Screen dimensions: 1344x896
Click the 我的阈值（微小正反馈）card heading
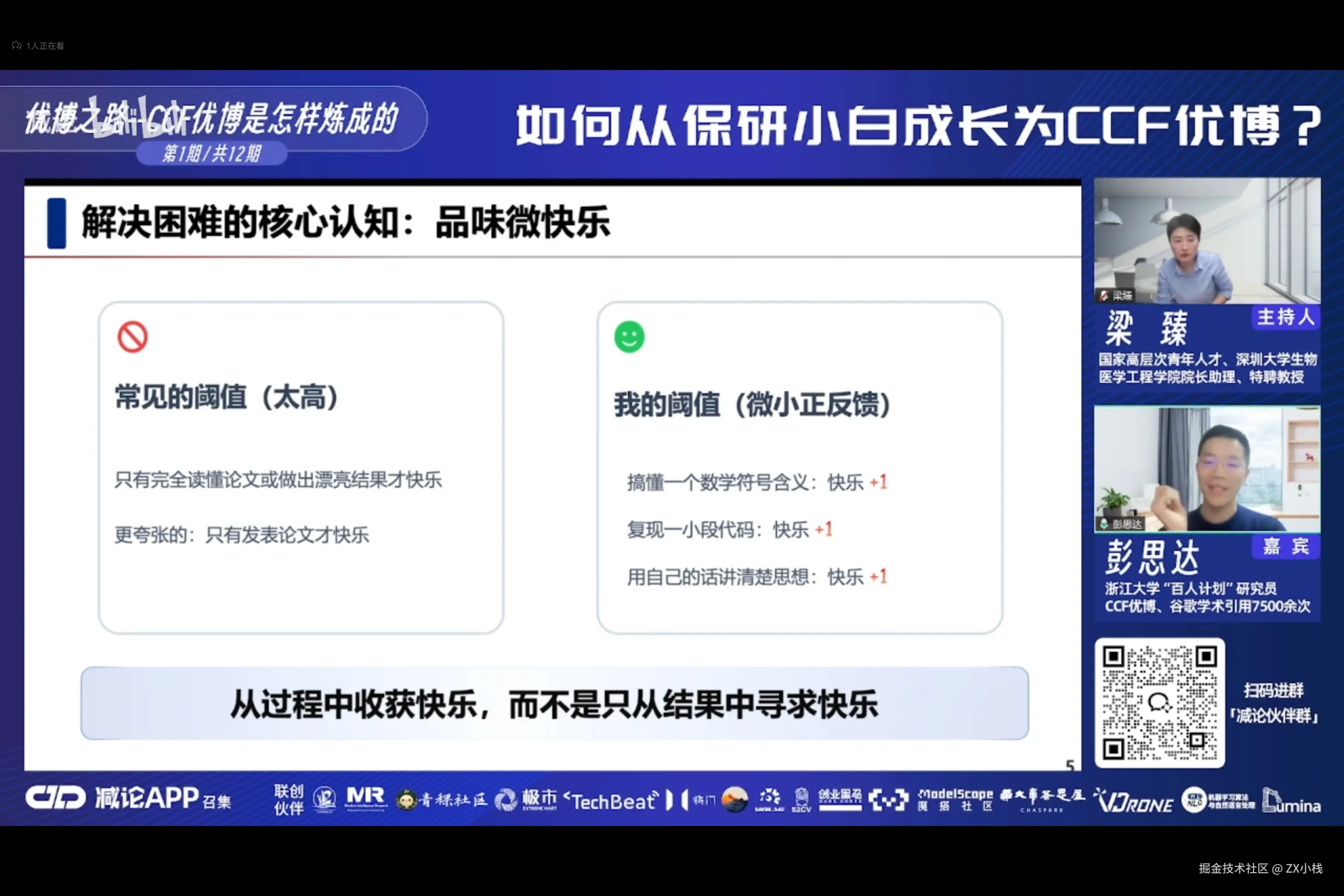click(752, 405)
